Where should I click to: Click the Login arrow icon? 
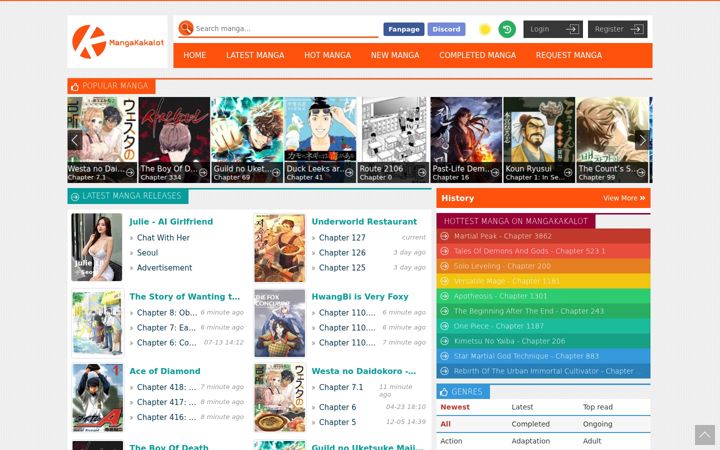(572, 29)
